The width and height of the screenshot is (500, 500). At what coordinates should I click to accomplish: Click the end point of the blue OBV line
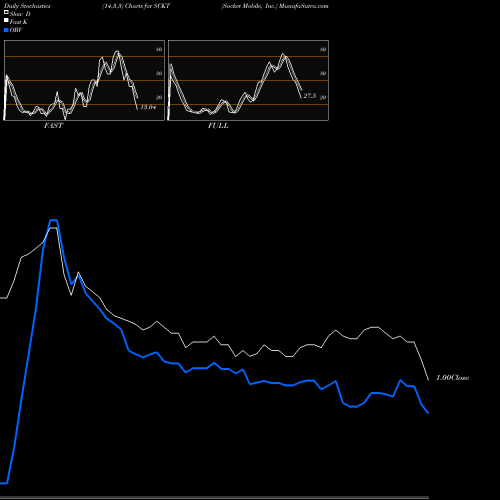tap(428, 413)
